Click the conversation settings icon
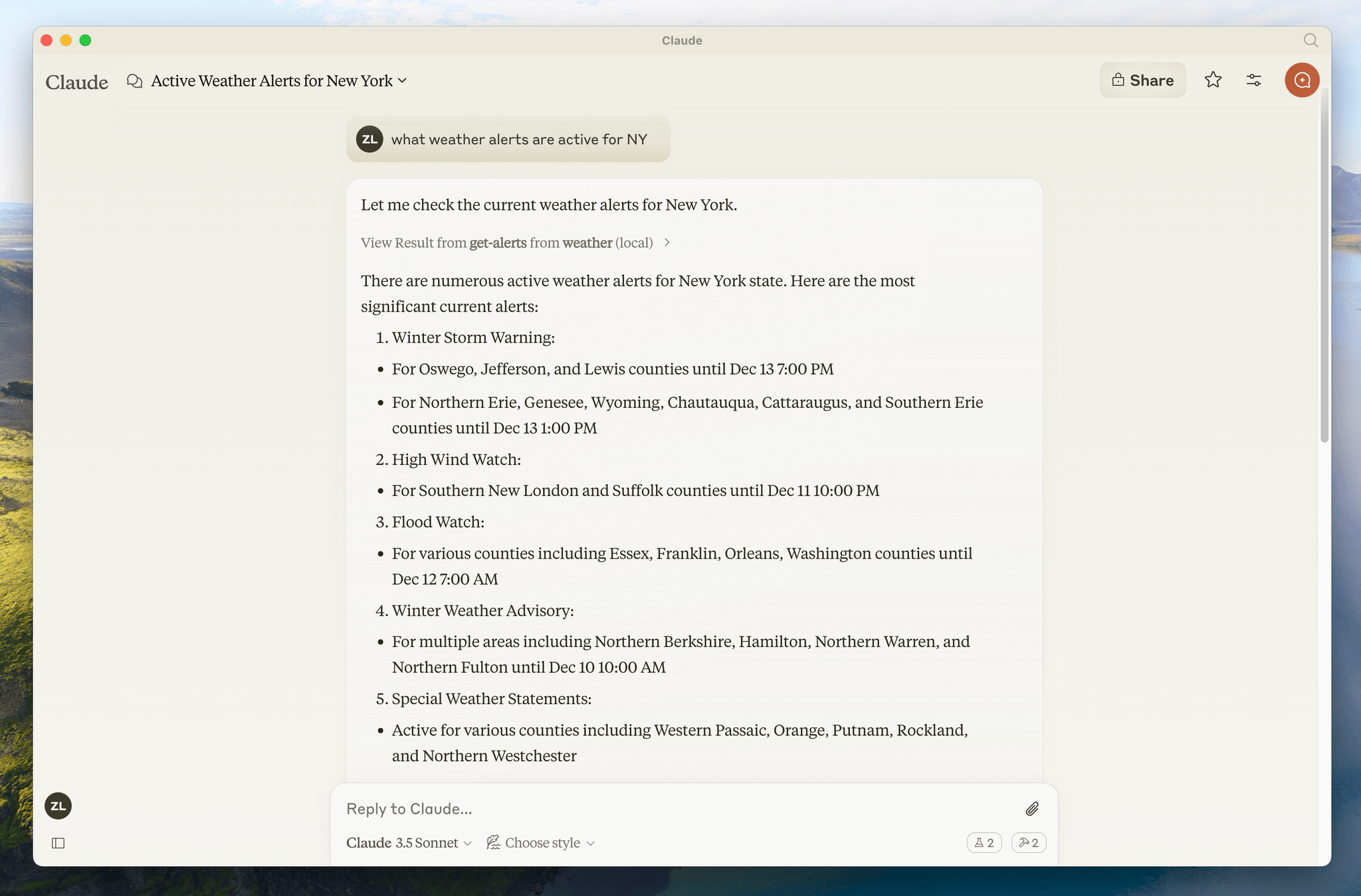 tap(1254, 79)
